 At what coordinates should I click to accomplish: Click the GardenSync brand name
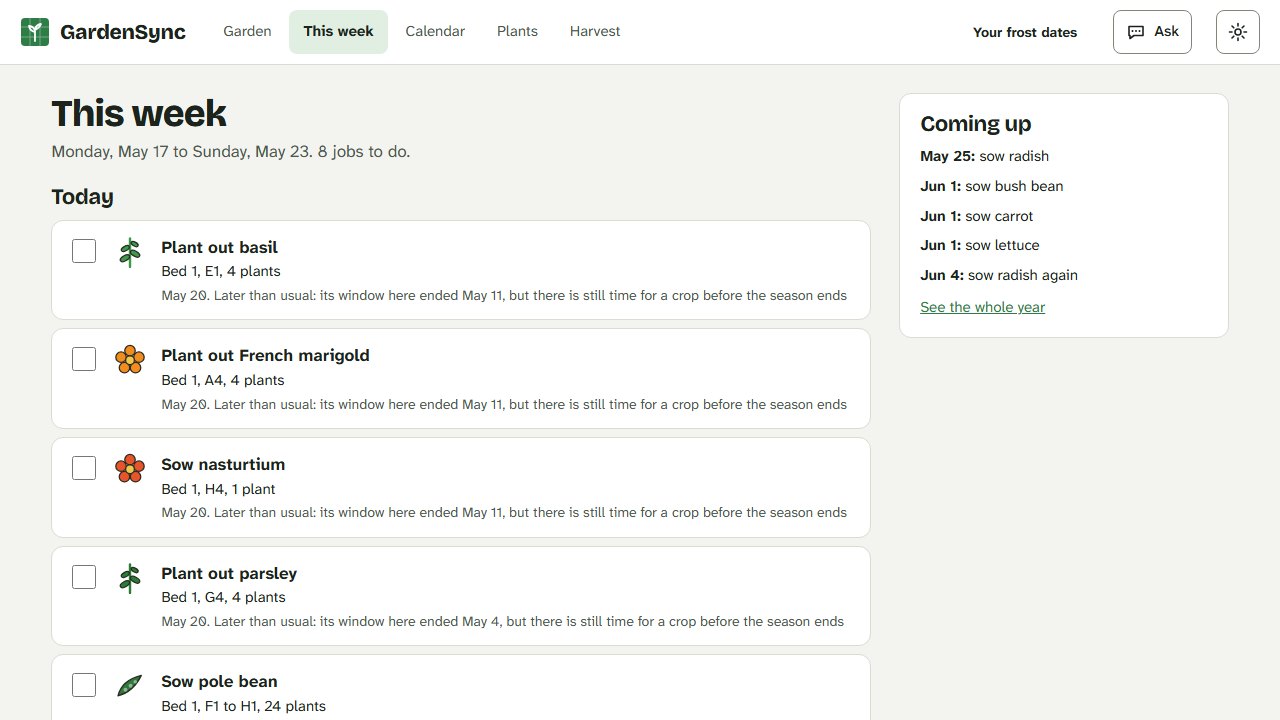[x=123, y=32]
